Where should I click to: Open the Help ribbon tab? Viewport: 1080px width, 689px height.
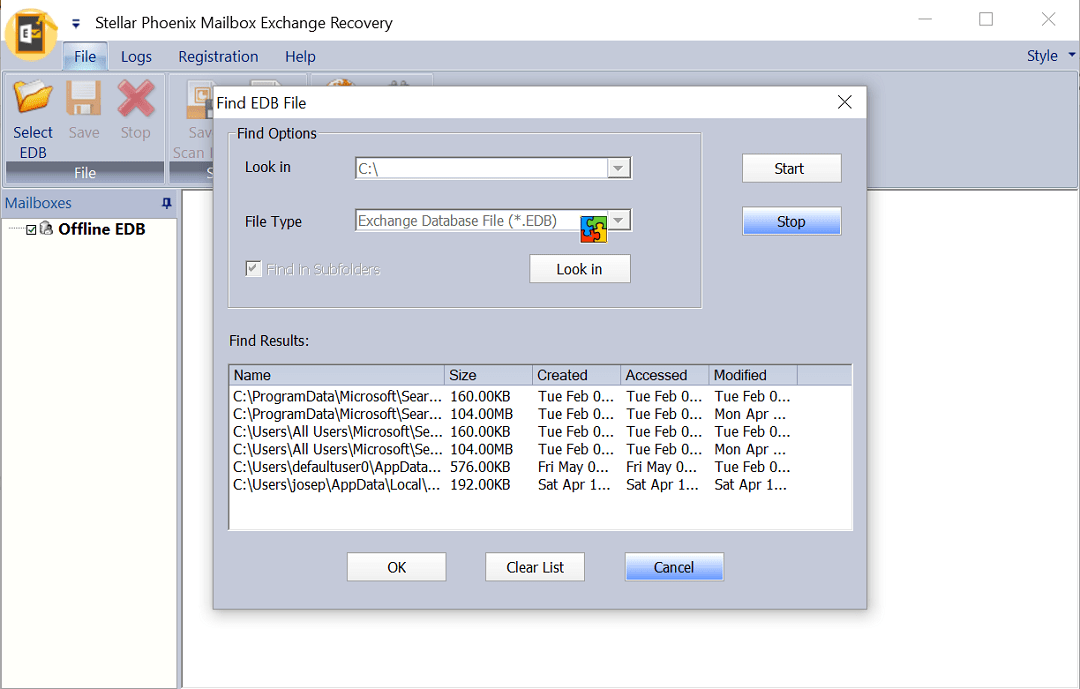(300, 56)
